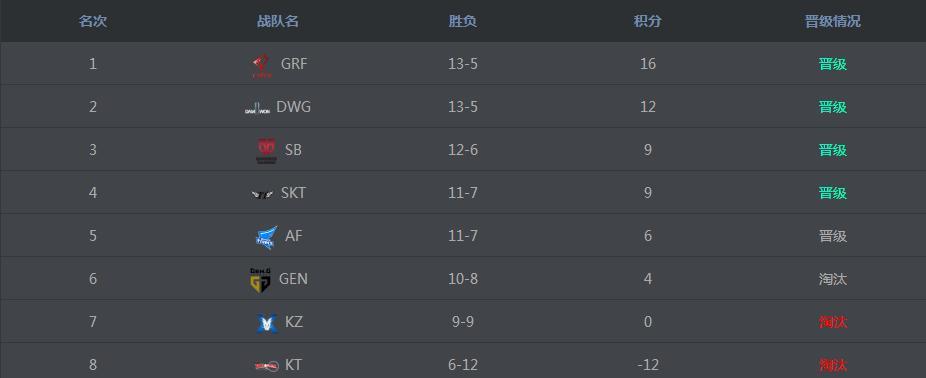
Task: Open the KZ team logo icon
Action: (267, 323)
